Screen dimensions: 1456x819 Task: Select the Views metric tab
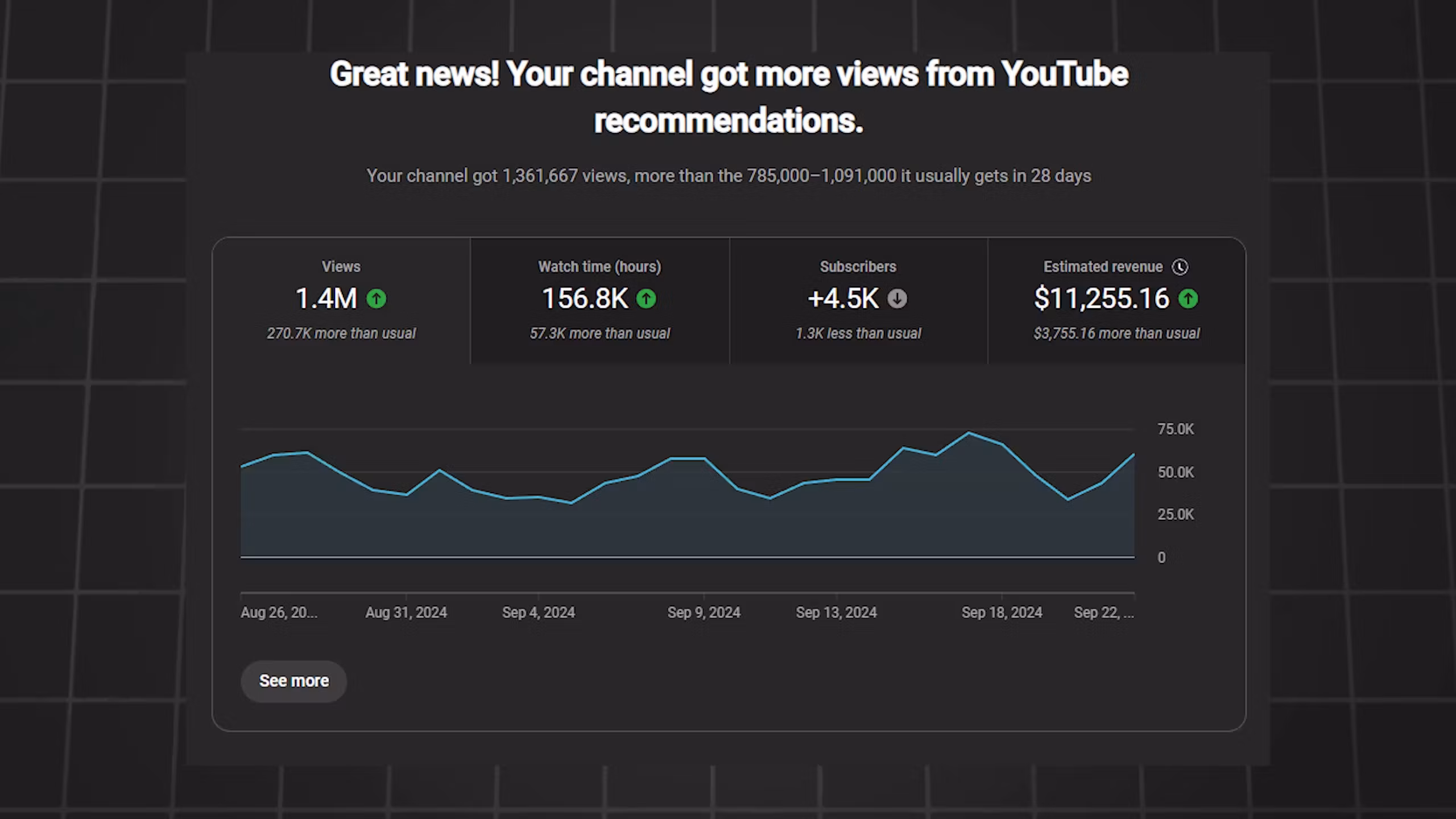tap(341, 267)
